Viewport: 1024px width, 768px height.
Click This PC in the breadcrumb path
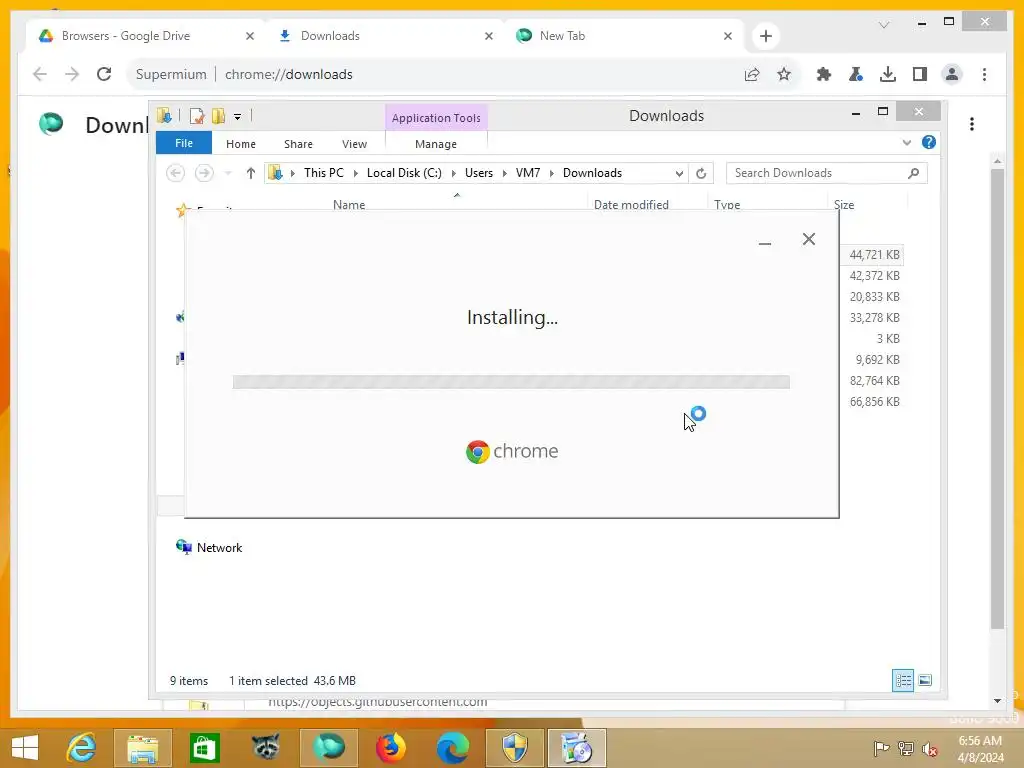[323, 173]
